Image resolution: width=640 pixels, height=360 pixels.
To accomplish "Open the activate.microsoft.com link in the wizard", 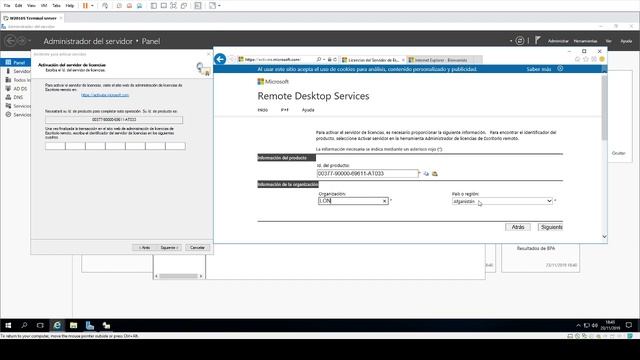I will [x=105, y=95].
